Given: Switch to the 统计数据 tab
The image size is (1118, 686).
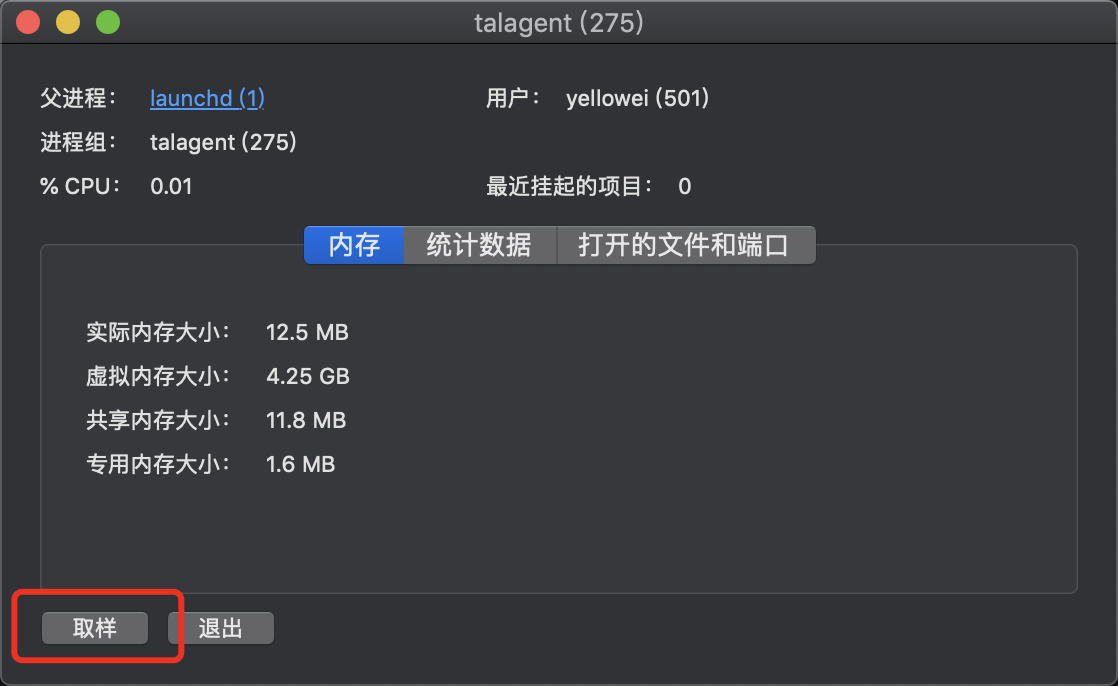Looking at the screenshot, I should point(480,245).
